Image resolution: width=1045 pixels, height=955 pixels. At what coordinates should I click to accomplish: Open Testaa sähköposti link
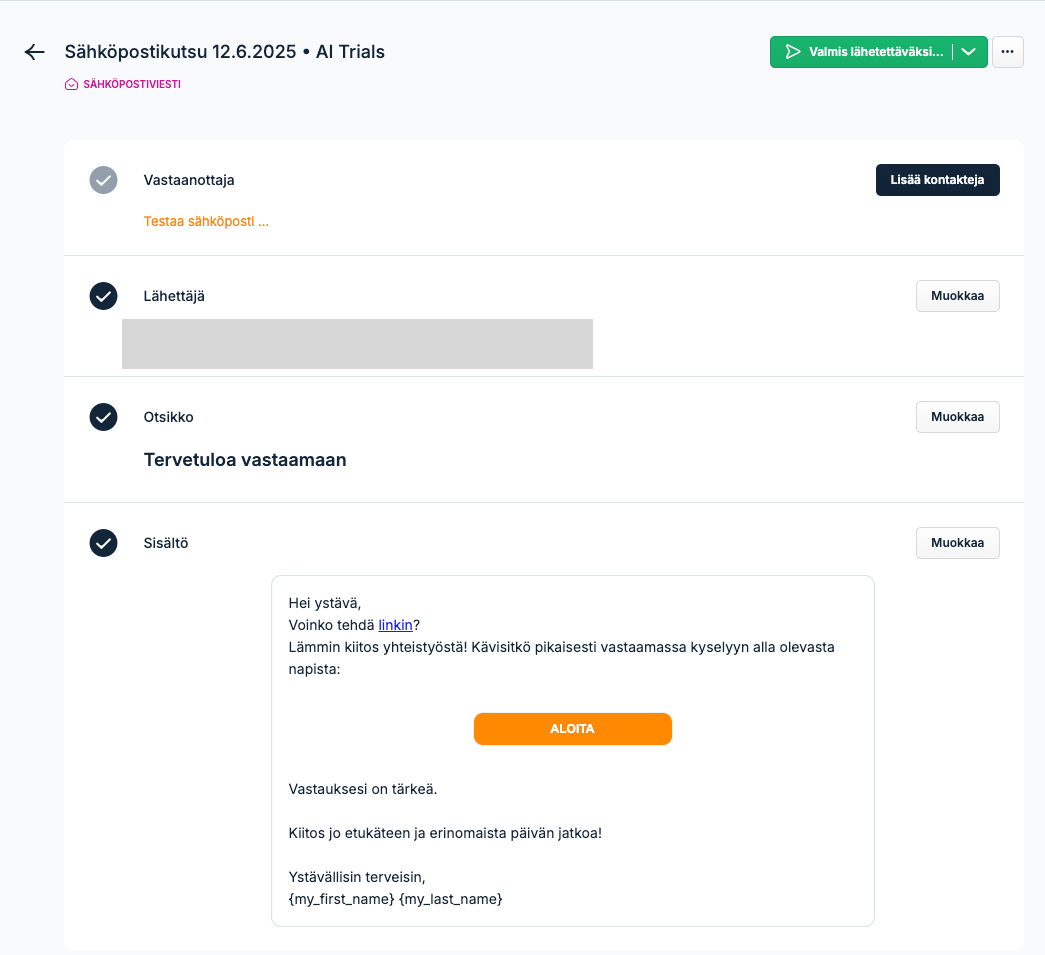tap(206, 221)
